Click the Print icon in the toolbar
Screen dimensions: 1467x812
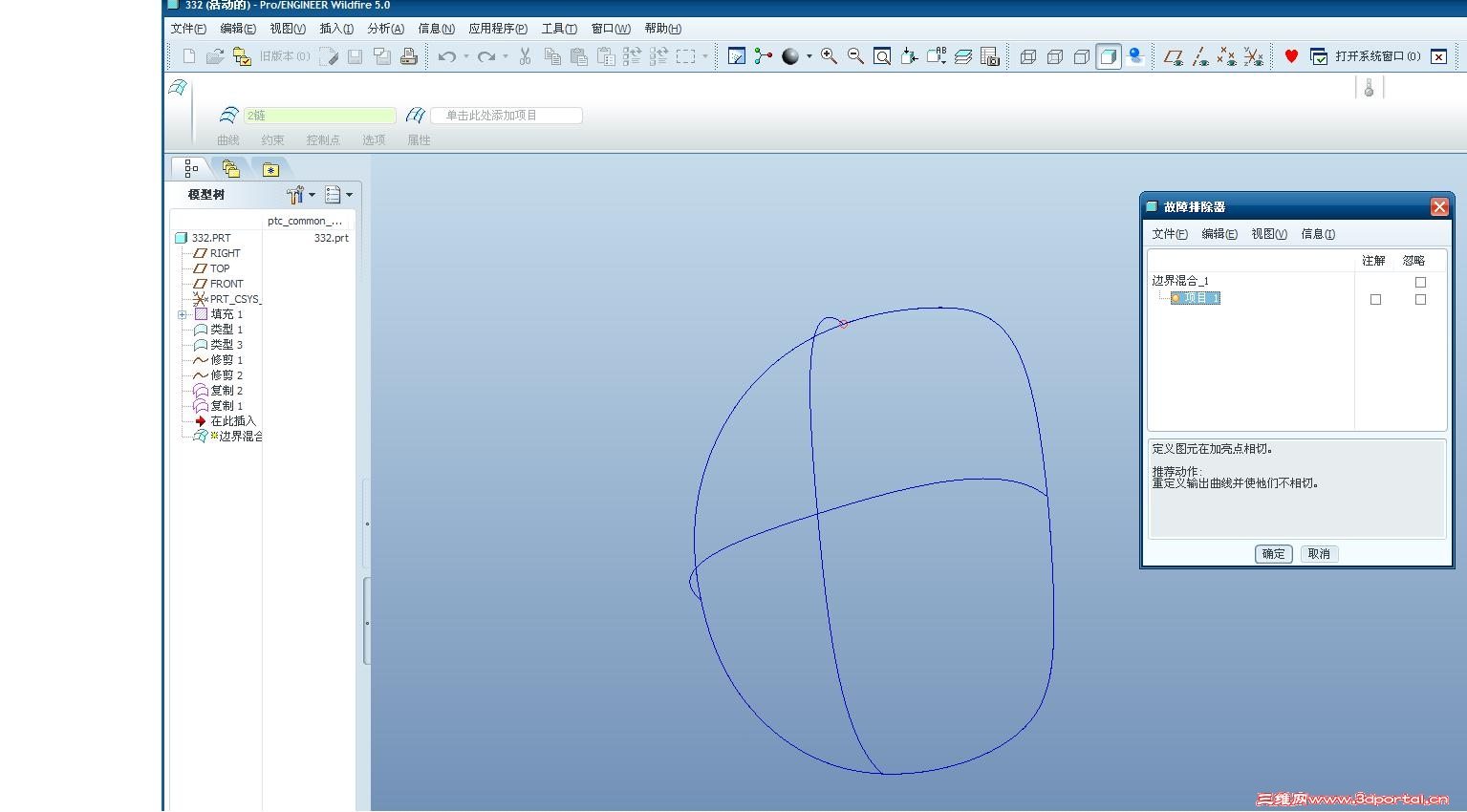click(409, 56)
